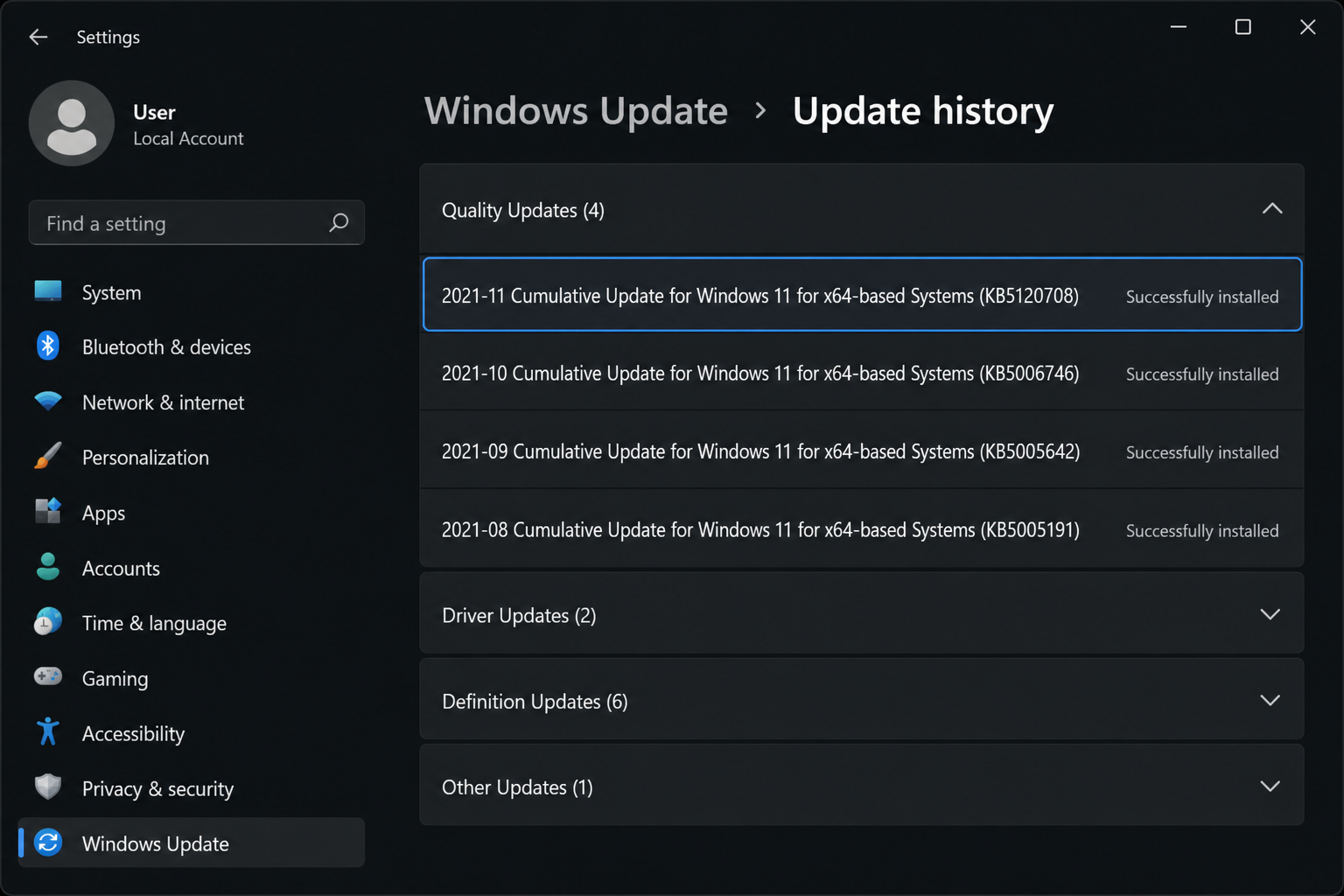Image resolution: width=1344 pixels, height=896 pixels.
Task: Click the System monitor icon
Action: click(48, 291)
